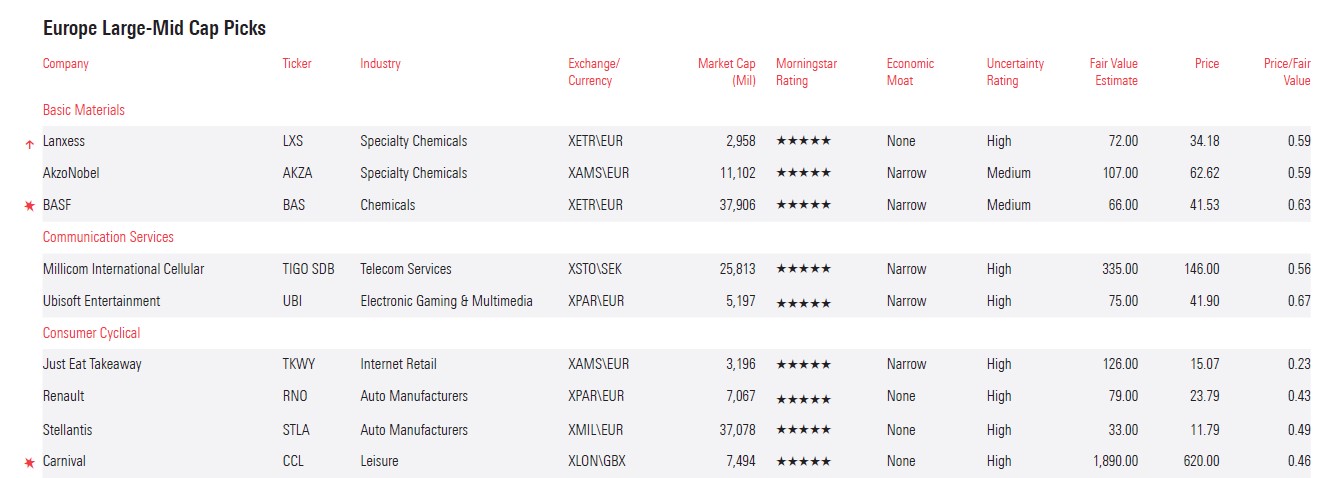Click the red up arrow beside Lanxess

[x=29, y=143]
